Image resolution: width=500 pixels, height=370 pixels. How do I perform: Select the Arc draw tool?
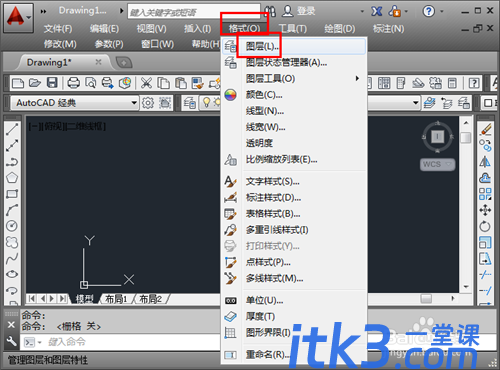tap(12, 210)
